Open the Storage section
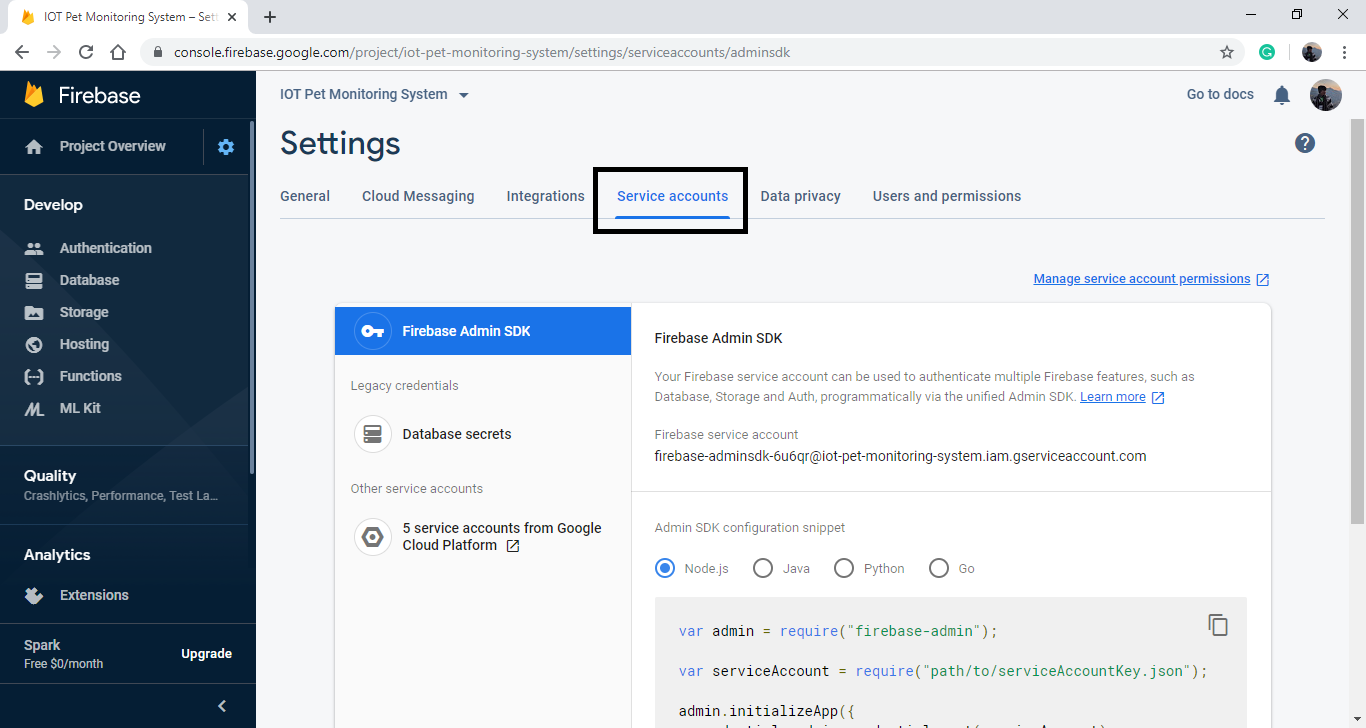The width and height of the screenshot is (1366, 728). [85, 311]
